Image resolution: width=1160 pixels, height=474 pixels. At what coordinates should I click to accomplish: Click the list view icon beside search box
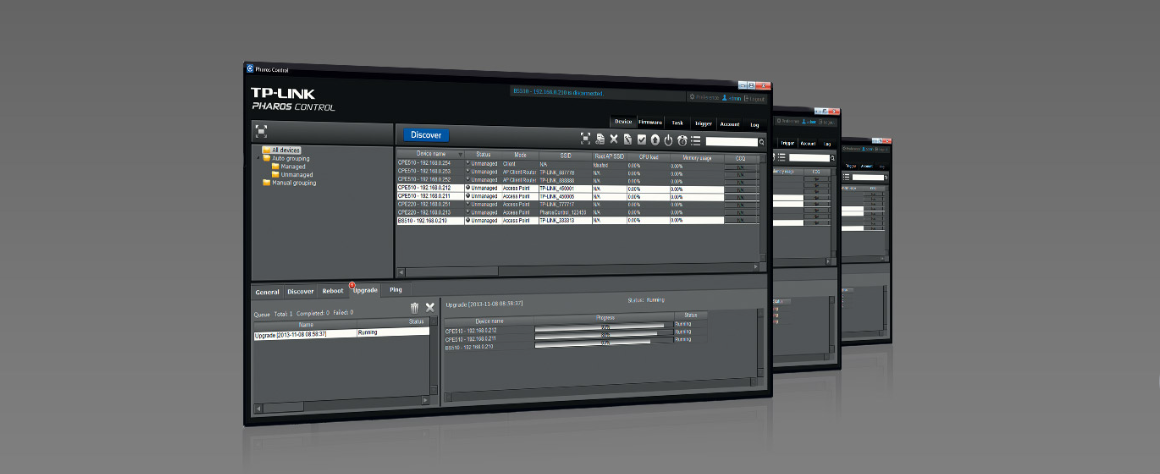point(696,141)
